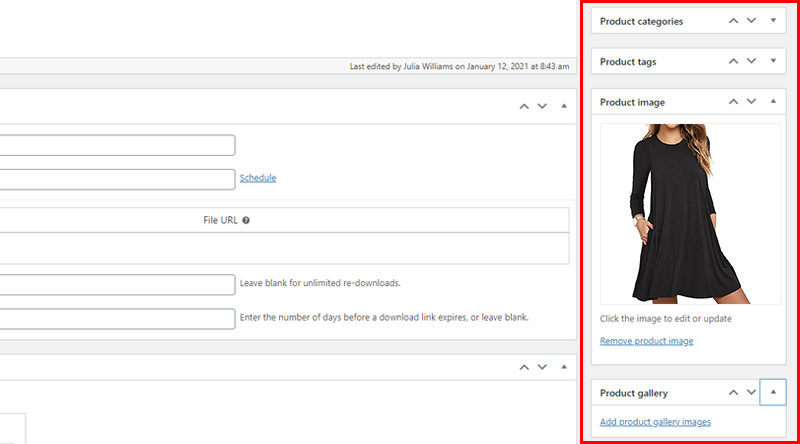Move Product categories panel down
Viewport: 800px width, 444px height.
tap(752, 21)
